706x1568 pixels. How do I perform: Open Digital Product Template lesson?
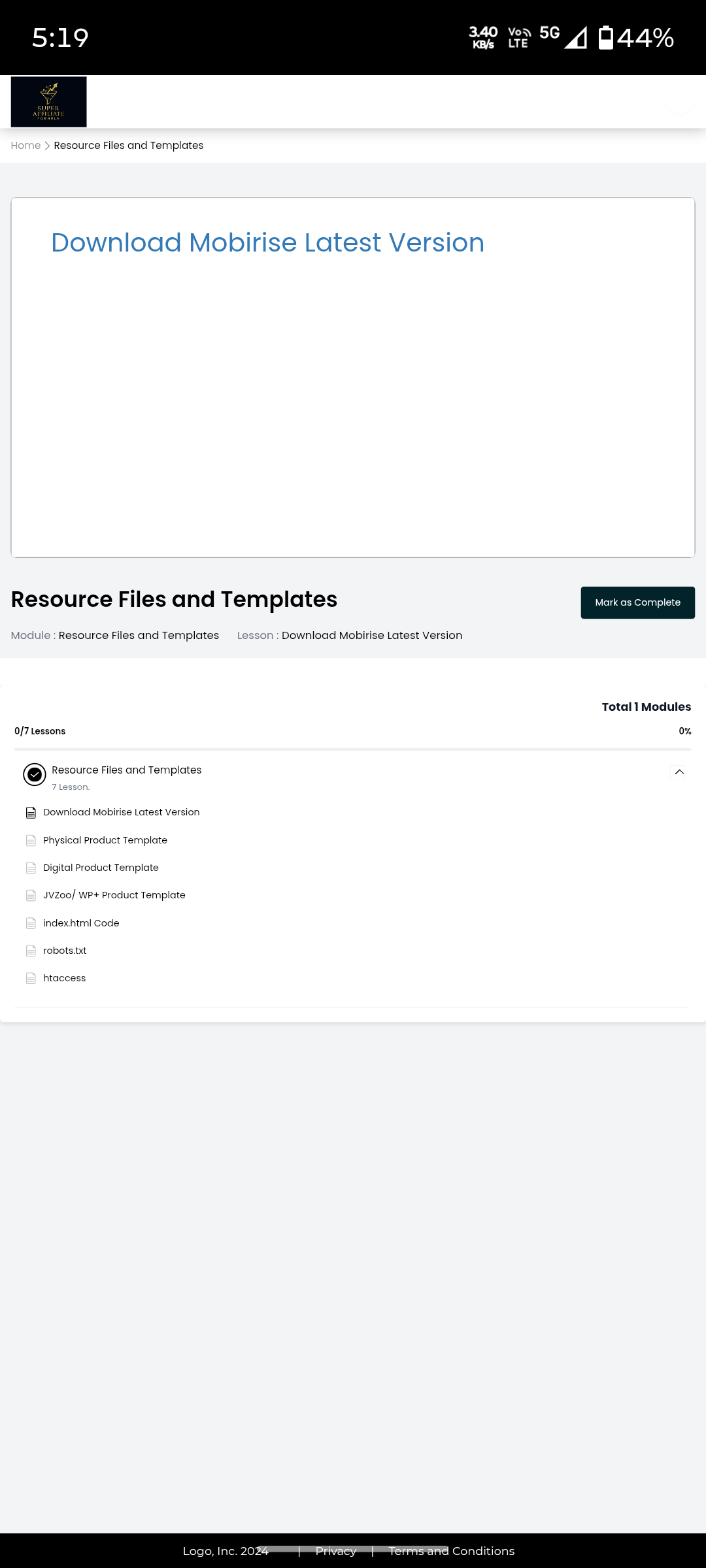click(101, 868)
